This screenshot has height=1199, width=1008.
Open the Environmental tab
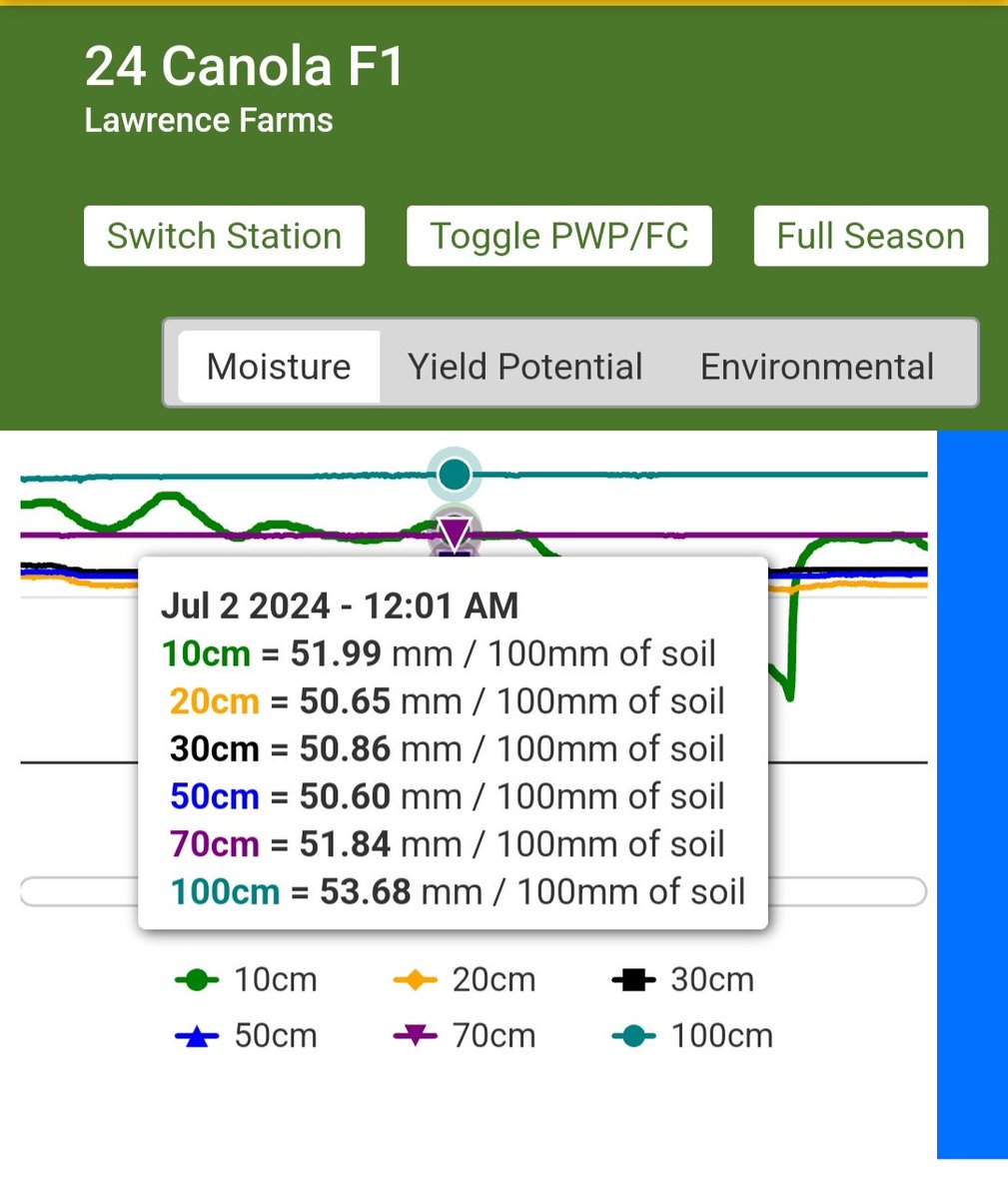click(x=817, y=367)
